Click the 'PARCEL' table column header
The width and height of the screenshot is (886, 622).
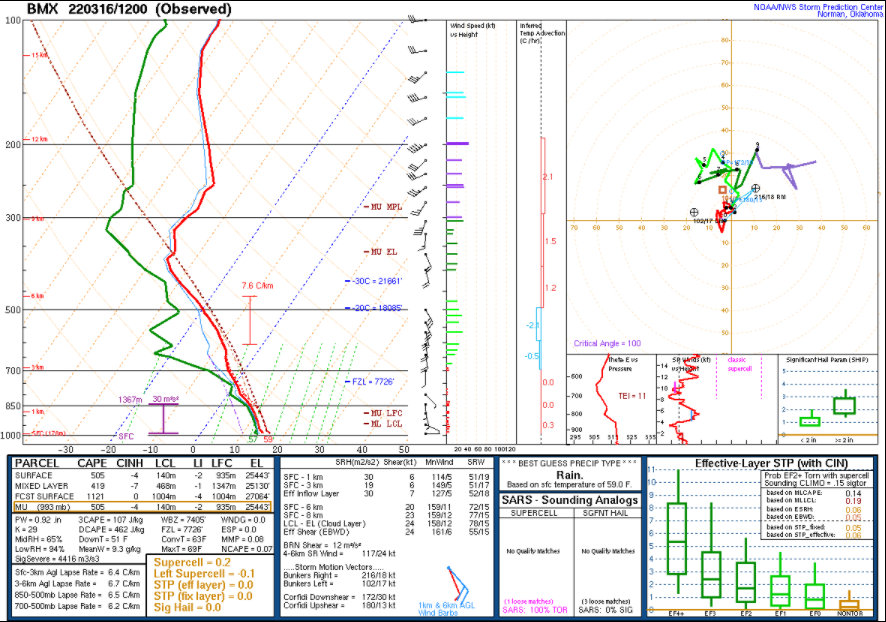tap(37, 463)
